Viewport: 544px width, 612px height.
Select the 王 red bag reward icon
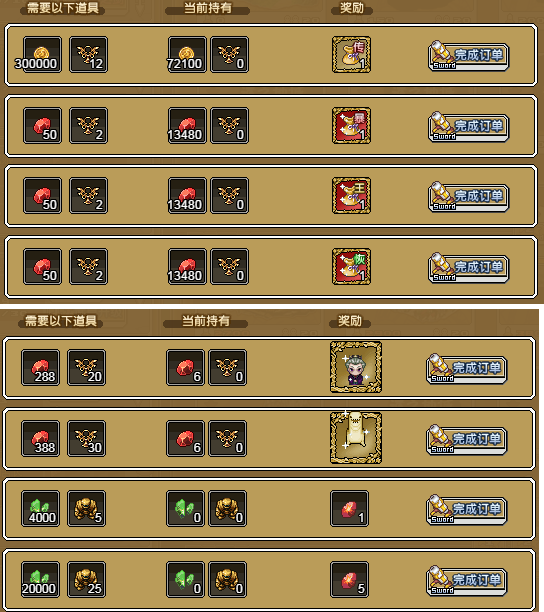(x=351, y=196)
